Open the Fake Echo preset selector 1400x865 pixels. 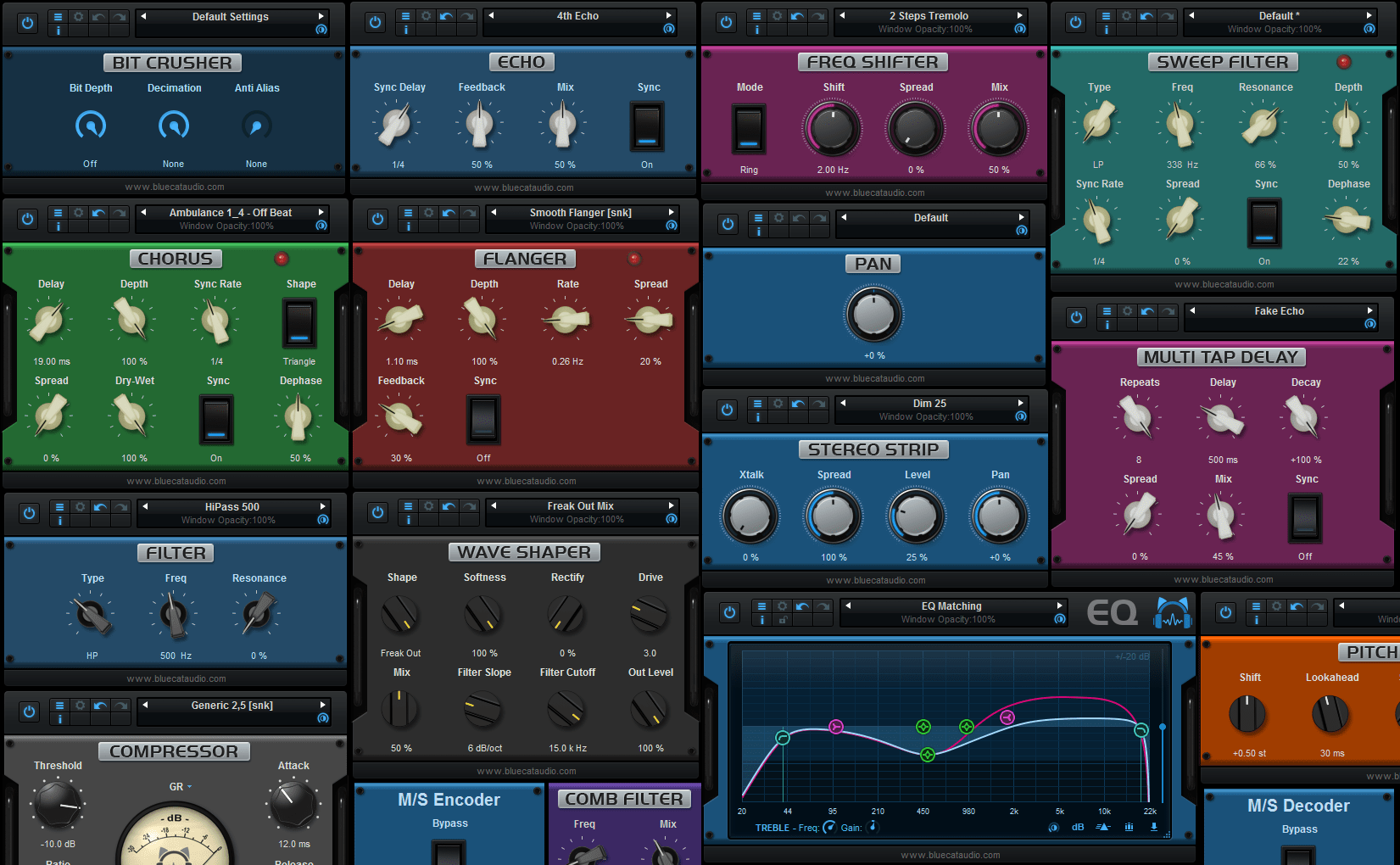(1280, 310)
